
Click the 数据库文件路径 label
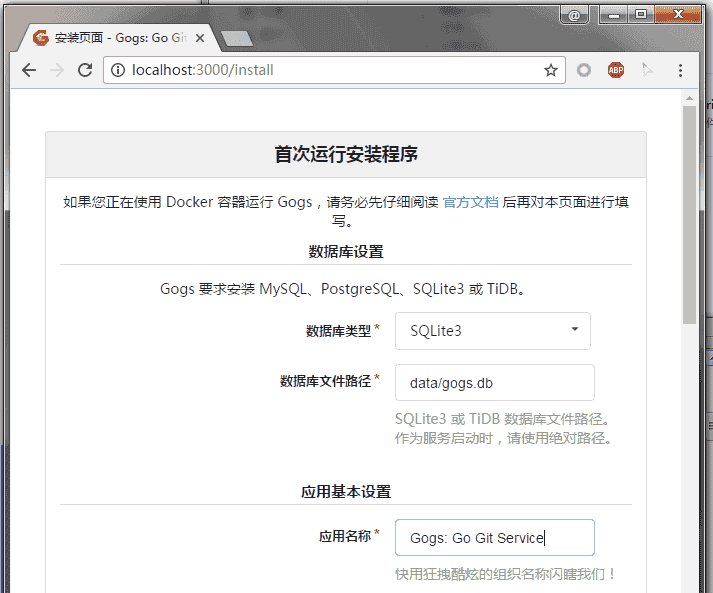(325, 381)
